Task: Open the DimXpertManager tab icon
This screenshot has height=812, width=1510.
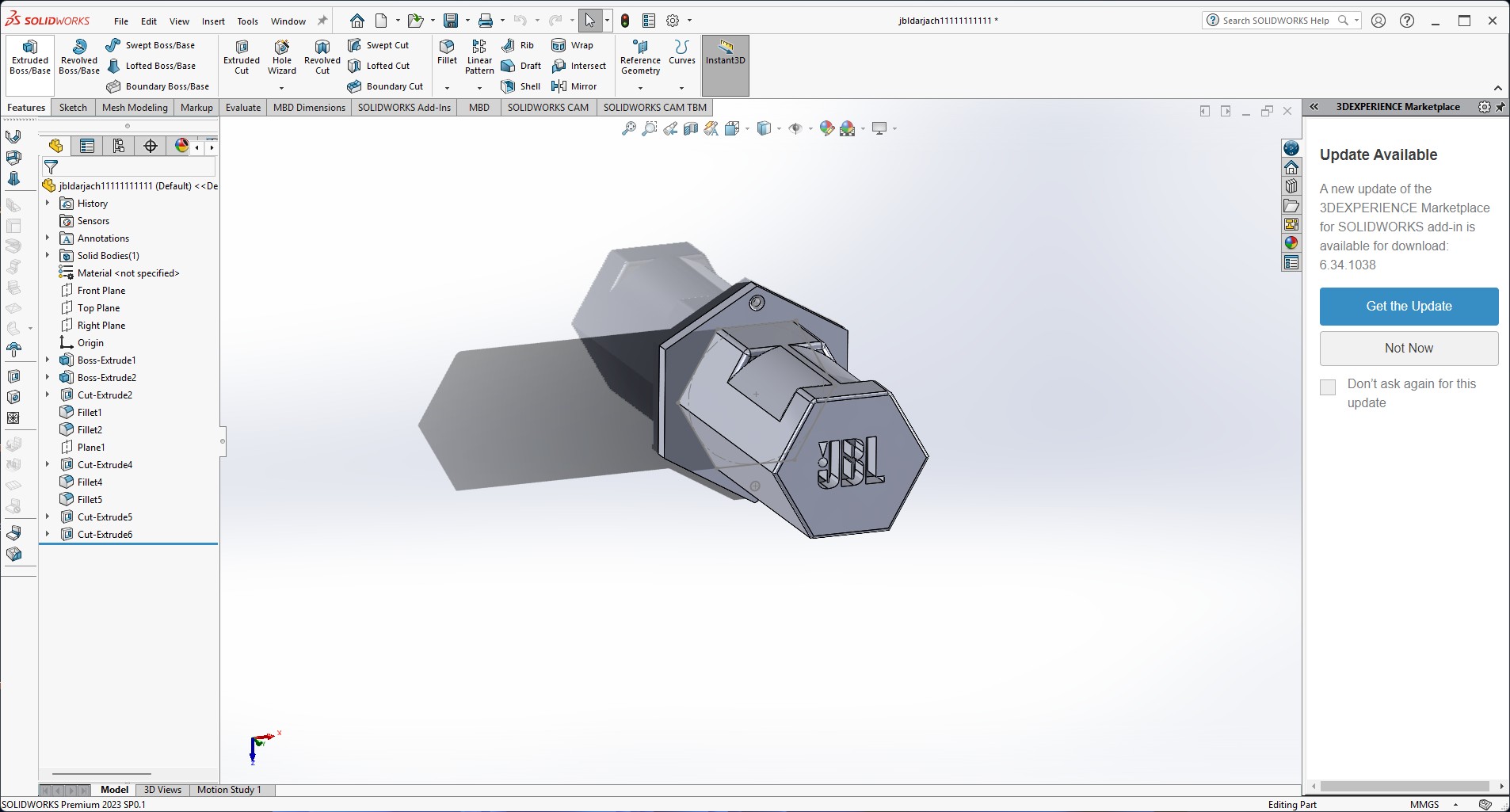Action: coord(151,146)
